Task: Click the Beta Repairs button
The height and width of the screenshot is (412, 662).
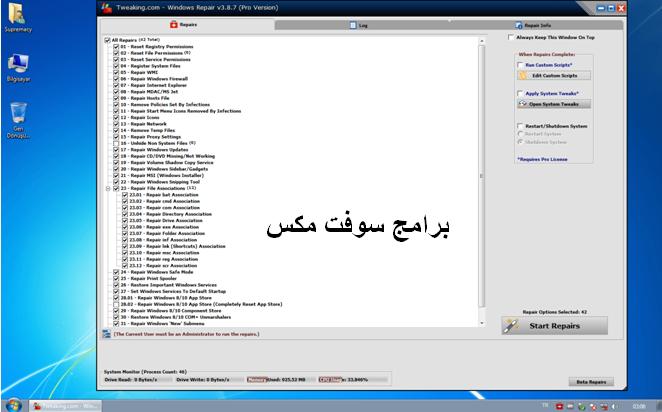Action: click(x=591, y=382)
